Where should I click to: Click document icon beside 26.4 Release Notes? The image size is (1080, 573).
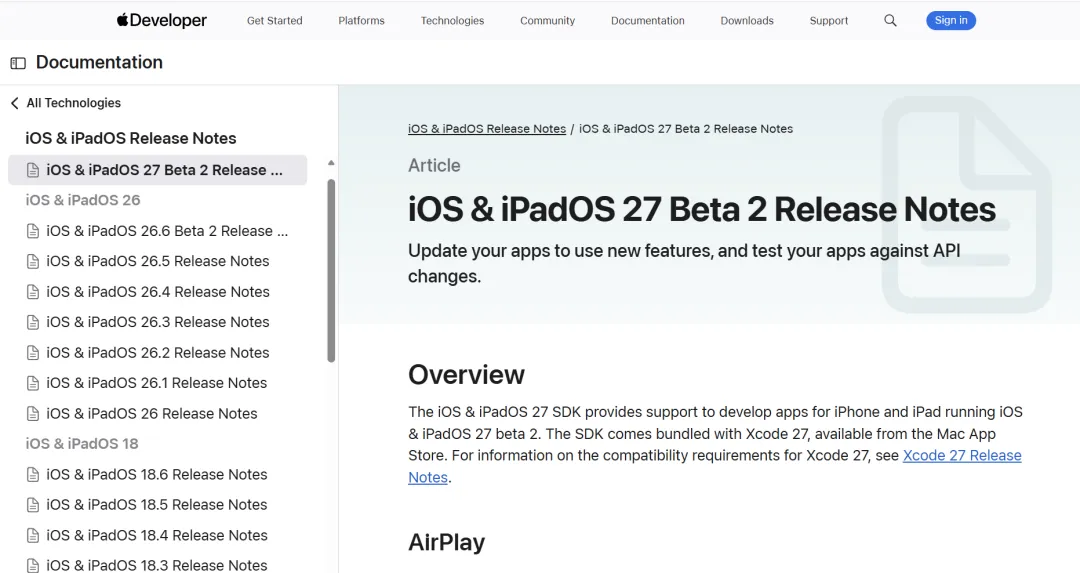pos(32,292)
